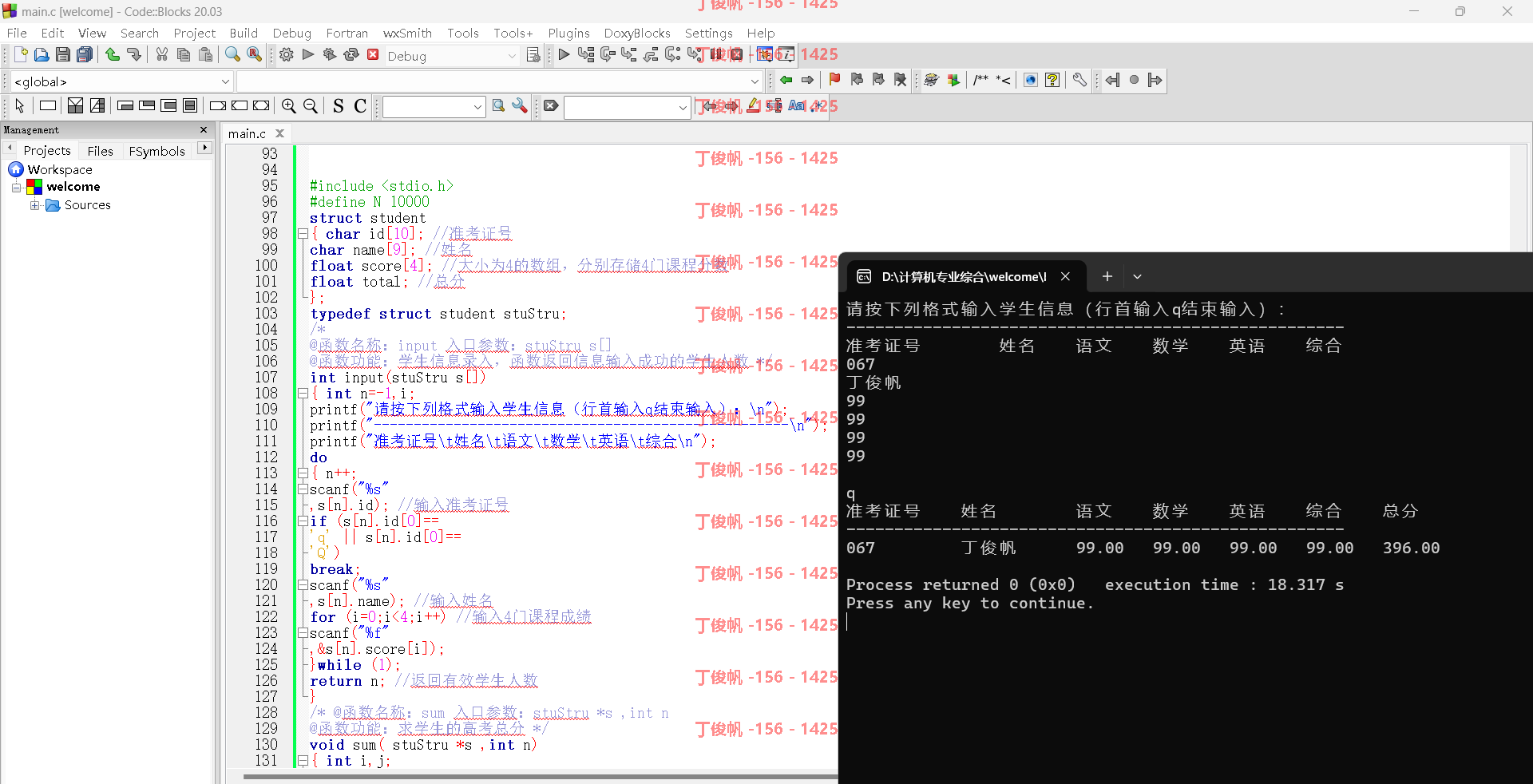Switch to the FSymbols tab

(x=157, y=151)
